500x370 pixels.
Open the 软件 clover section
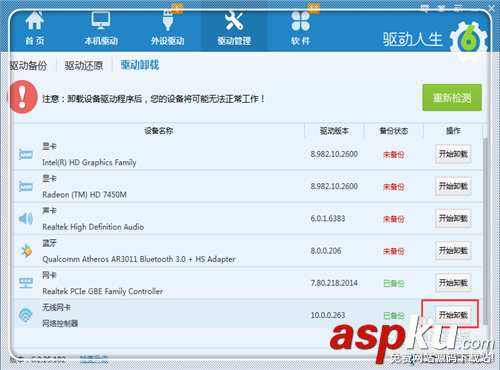click(301, 29)
